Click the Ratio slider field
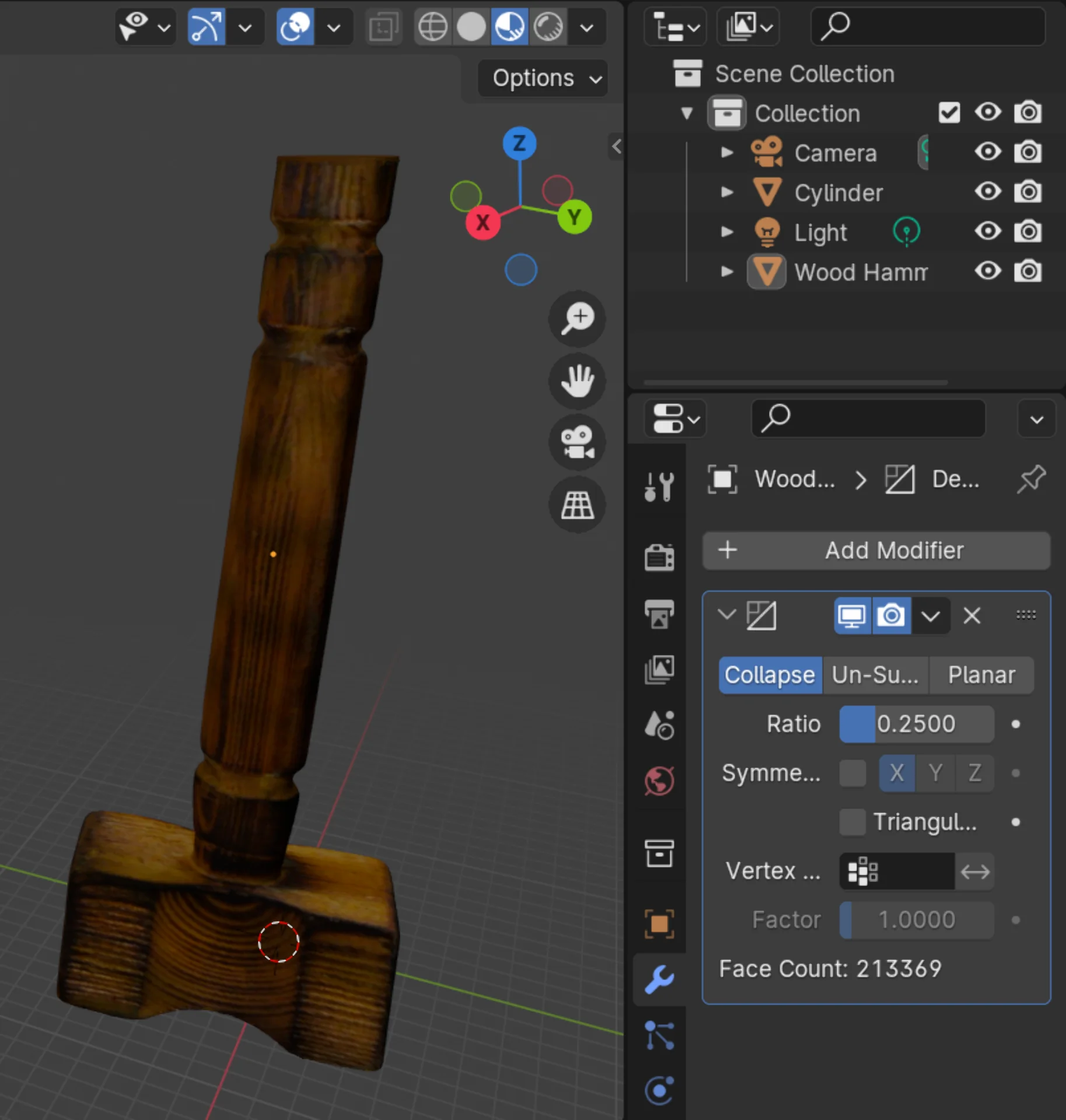The image size is (1066, 1120). pyautogui.click(x=916, y=724)
